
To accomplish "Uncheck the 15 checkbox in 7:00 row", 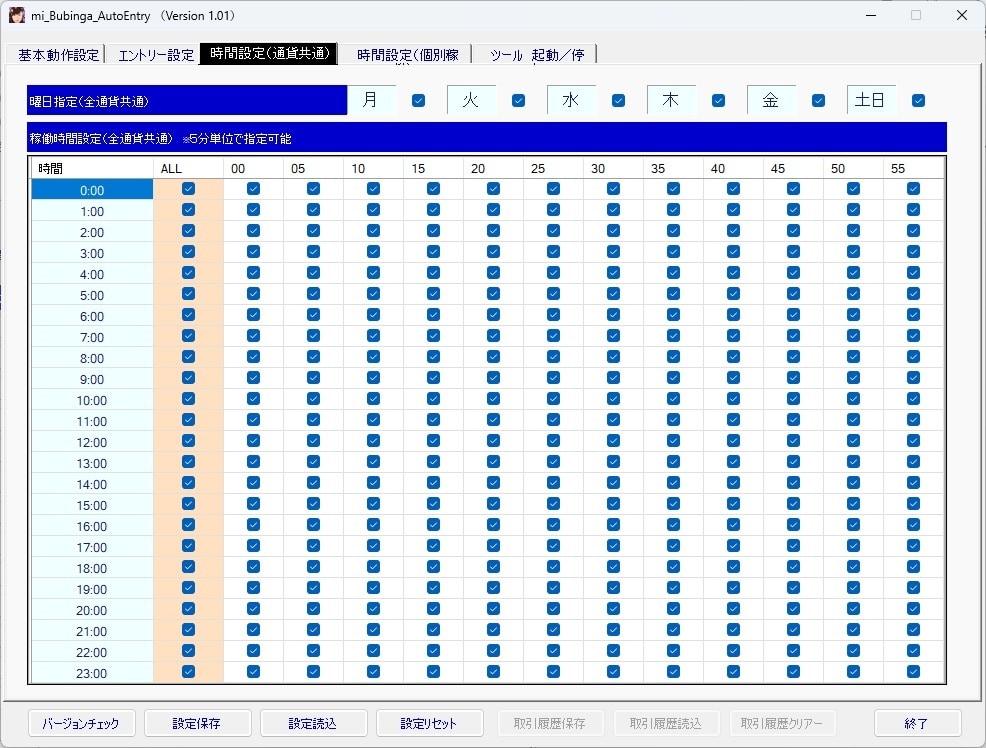I will pyautogui.click(x=433, y=336).
